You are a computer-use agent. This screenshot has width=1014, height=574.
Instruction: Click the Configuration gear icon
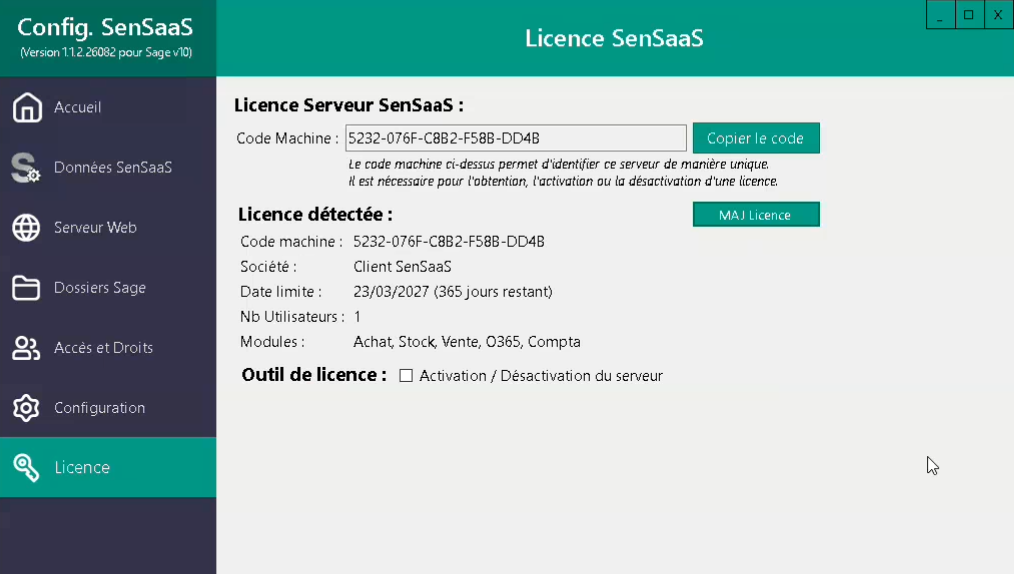click(x=27, y=408)
